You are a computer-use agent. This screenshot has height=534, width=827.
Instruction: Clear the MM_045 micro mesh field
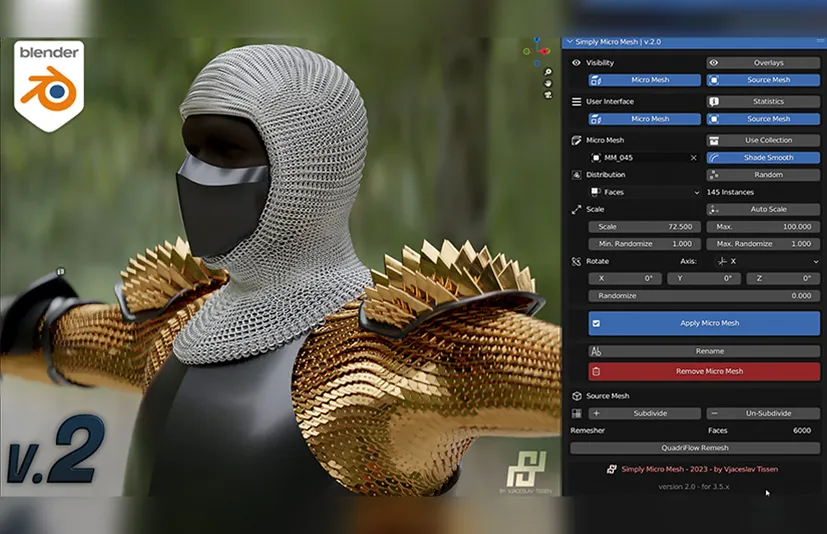pos(693,158)
